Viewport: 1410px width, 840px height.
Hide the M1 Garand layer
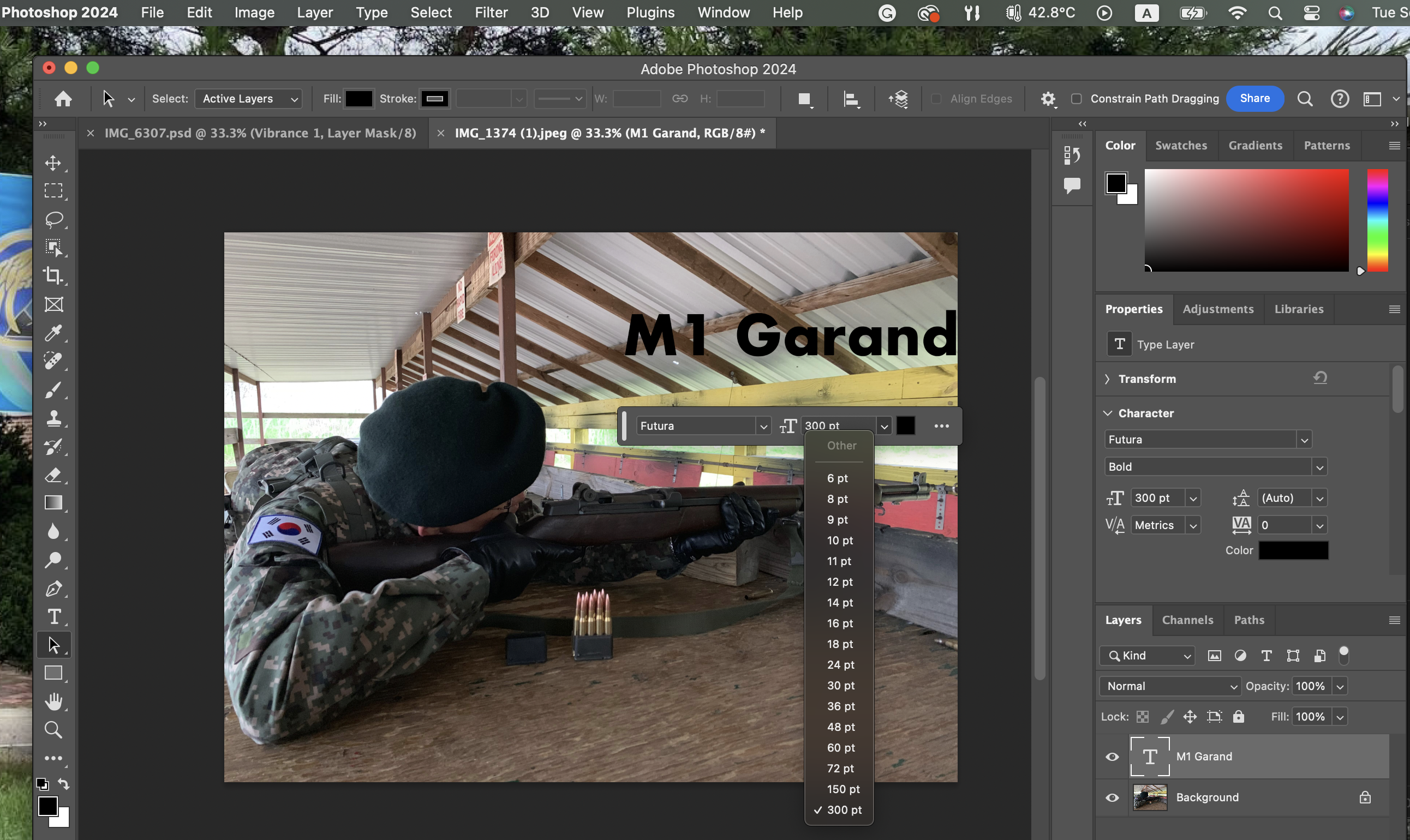click(1112, 757)
